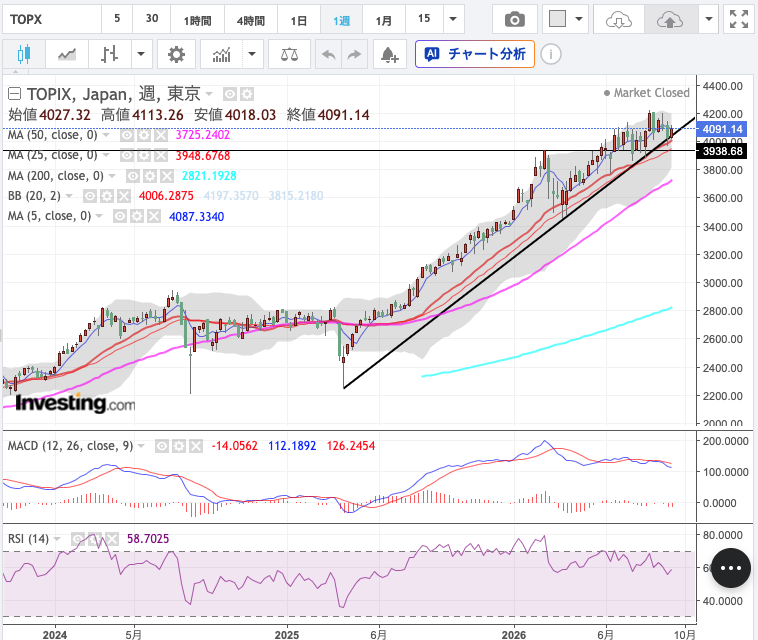Remove the MA (5, close, 0) indicator
Image resolution: width=758 pixels, height=640 pixels.
tap(154, 216)
